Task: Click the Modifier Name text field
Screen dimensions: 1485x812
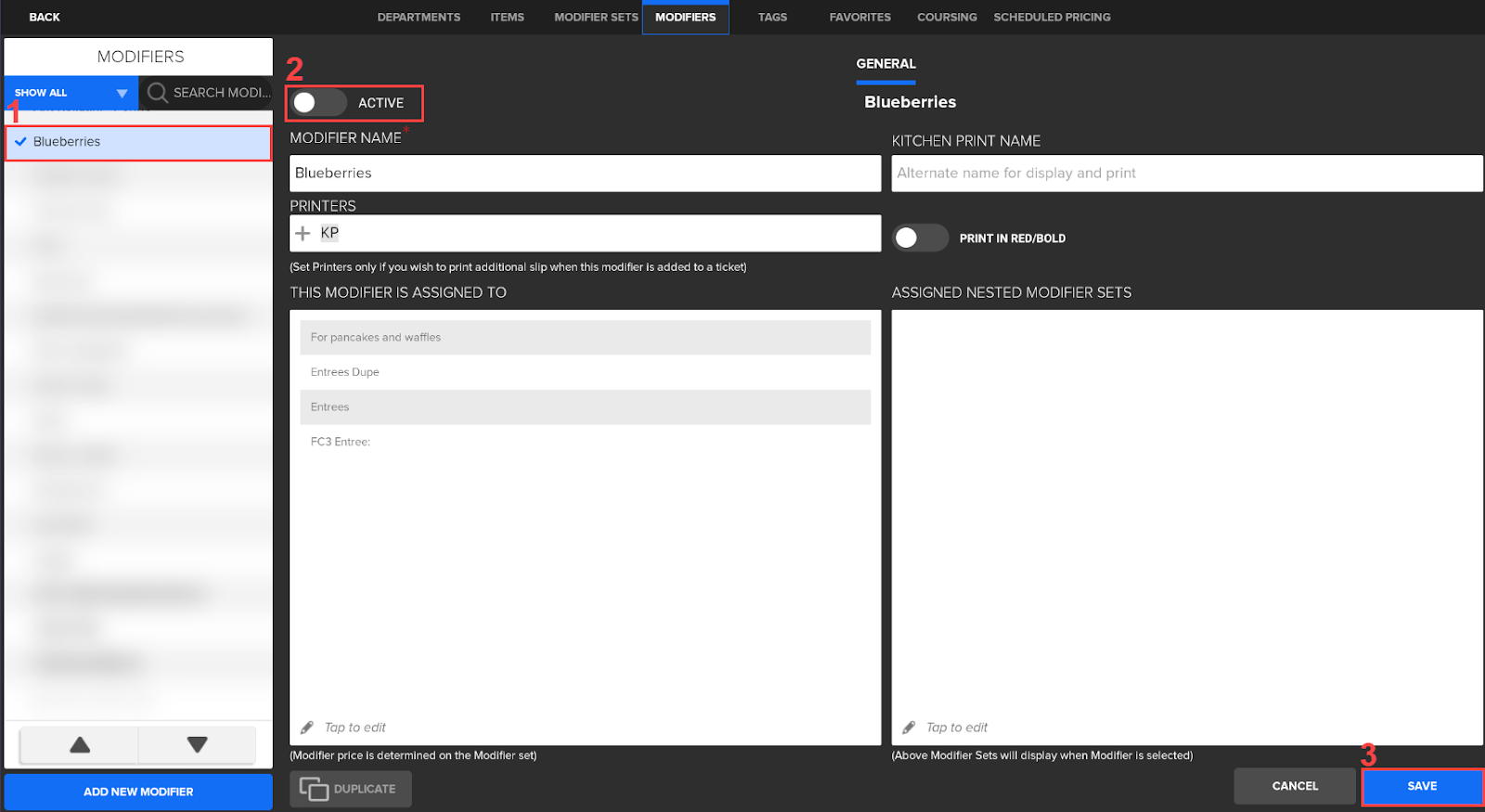Action: click(x=585, y=174)
